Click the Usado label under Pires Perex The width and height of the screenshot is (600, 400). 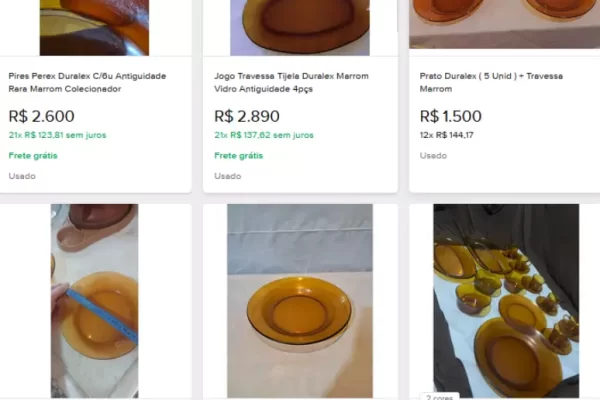coord(22,176)
